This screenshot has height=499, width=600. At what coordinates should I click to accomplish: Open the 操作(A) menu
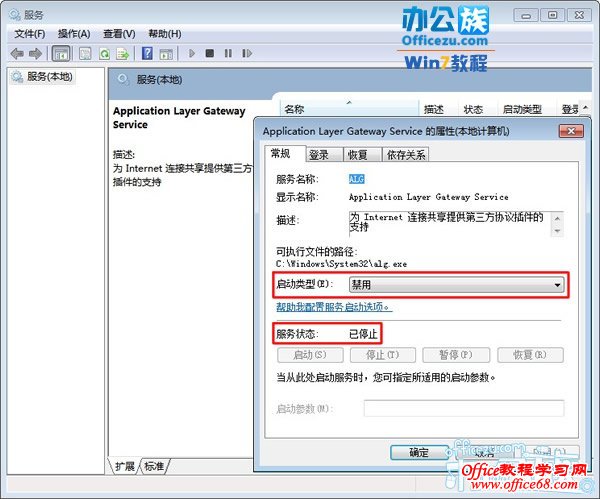(x=74, y=34)
